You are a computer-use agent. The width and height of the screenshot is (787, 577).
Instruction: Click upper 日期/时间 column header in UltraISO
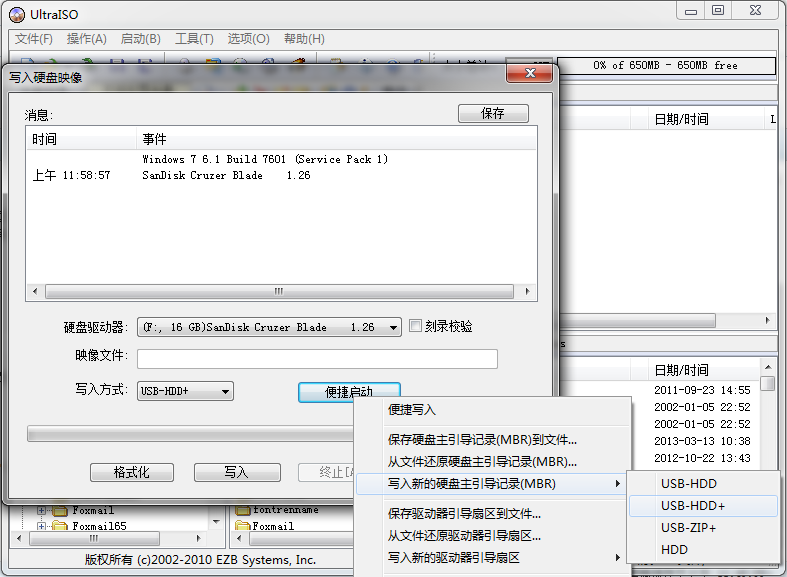point(705,119)
